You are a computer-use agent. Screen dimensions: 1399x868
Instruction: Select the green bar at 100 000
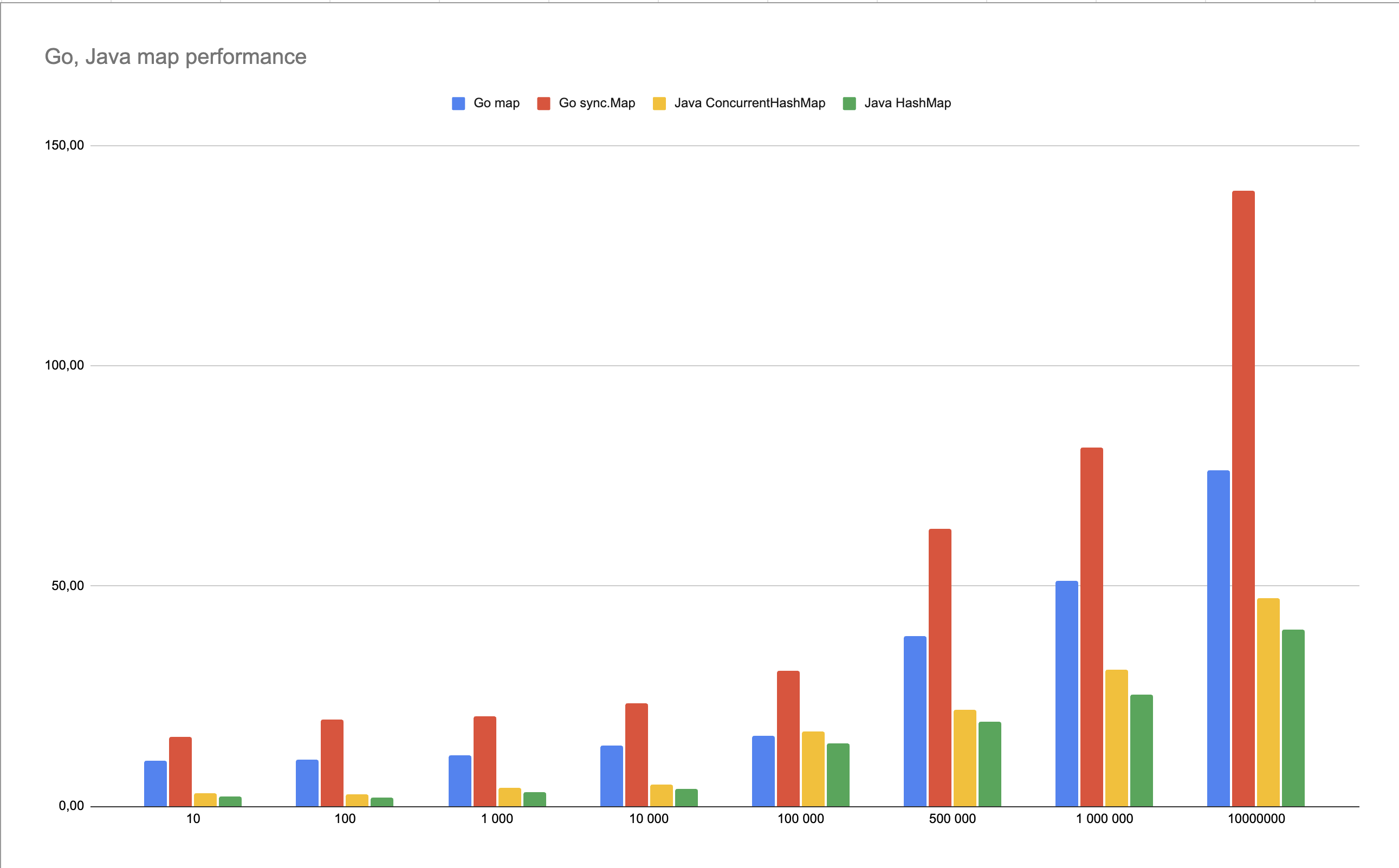click(838, 774)
